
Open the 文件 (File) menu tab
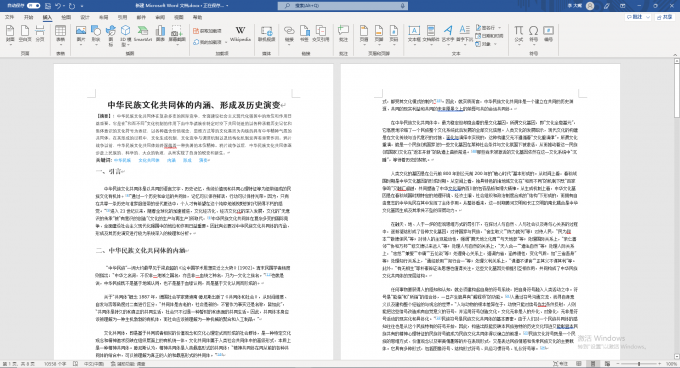(x=9, y=17)
